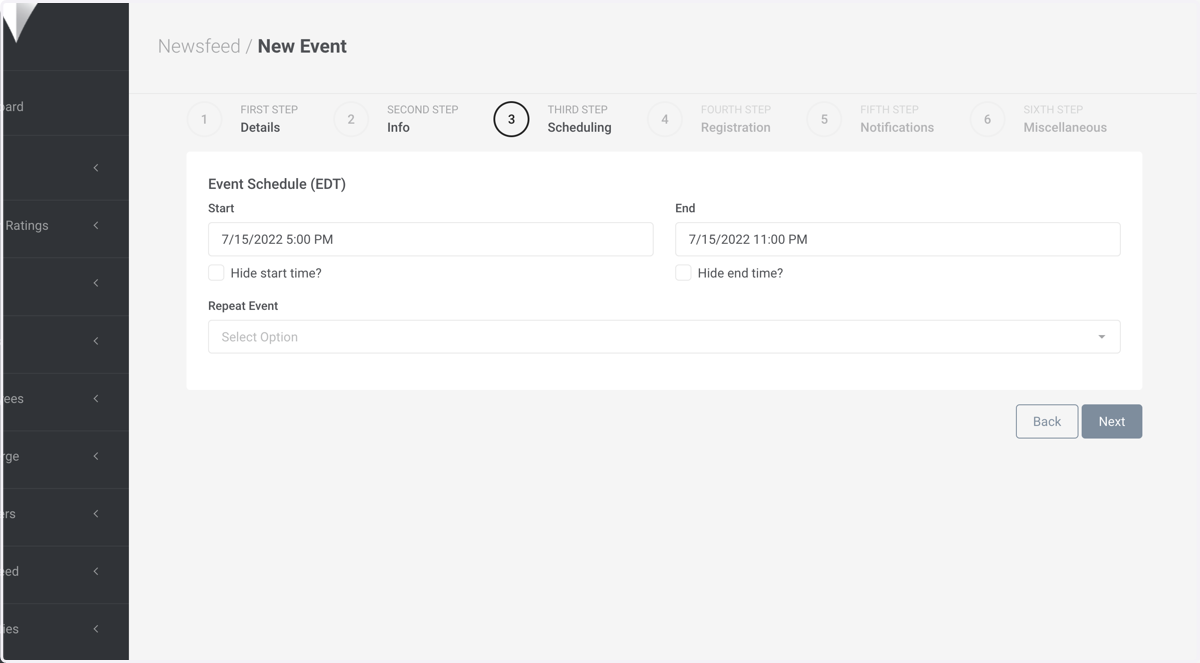The image size is (1200, 663).
Task: Click step number 1 circle
Action: tap(204, 119)
